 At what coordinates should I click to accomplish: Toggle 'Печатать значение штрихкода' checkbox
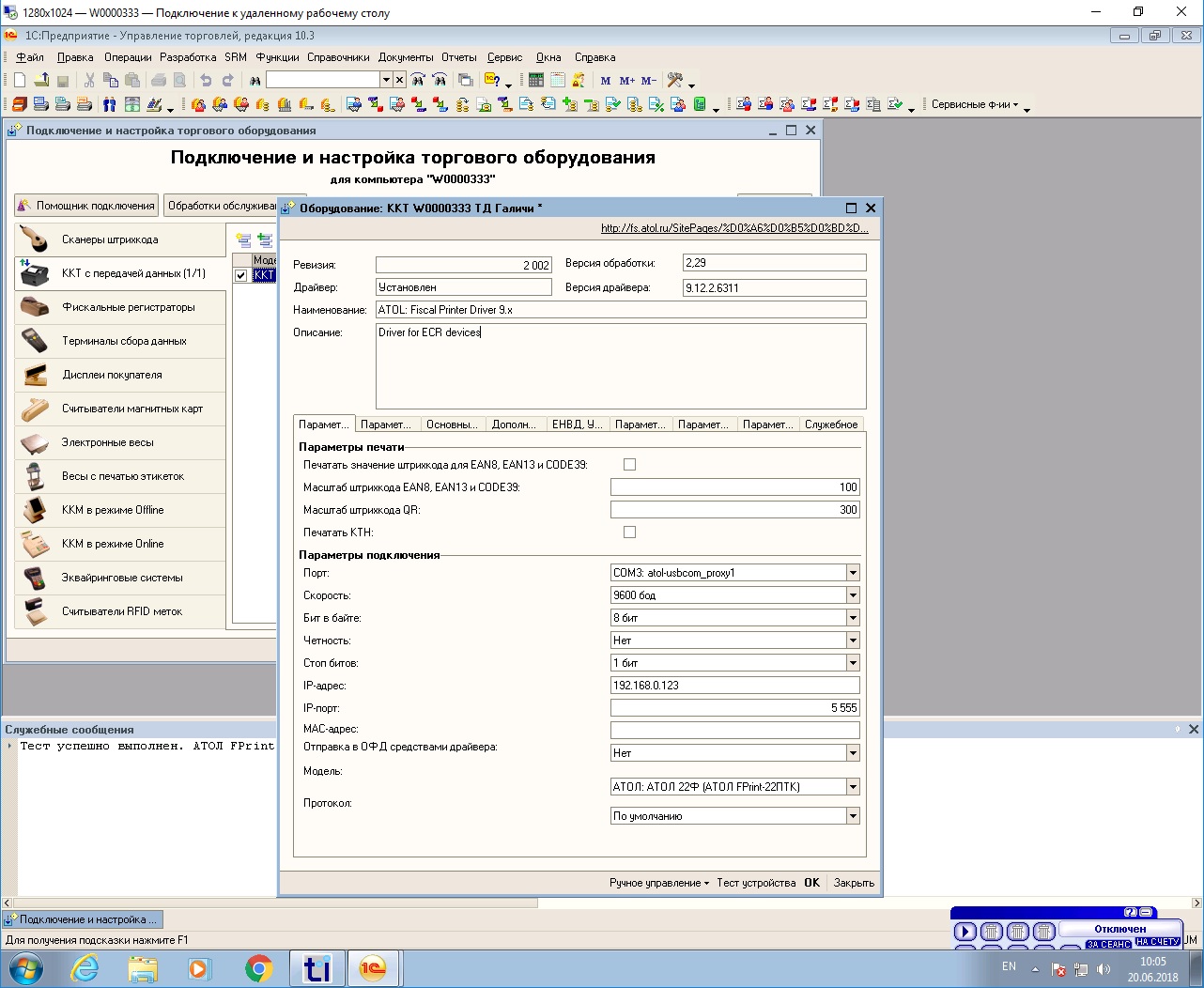point(629,464)
